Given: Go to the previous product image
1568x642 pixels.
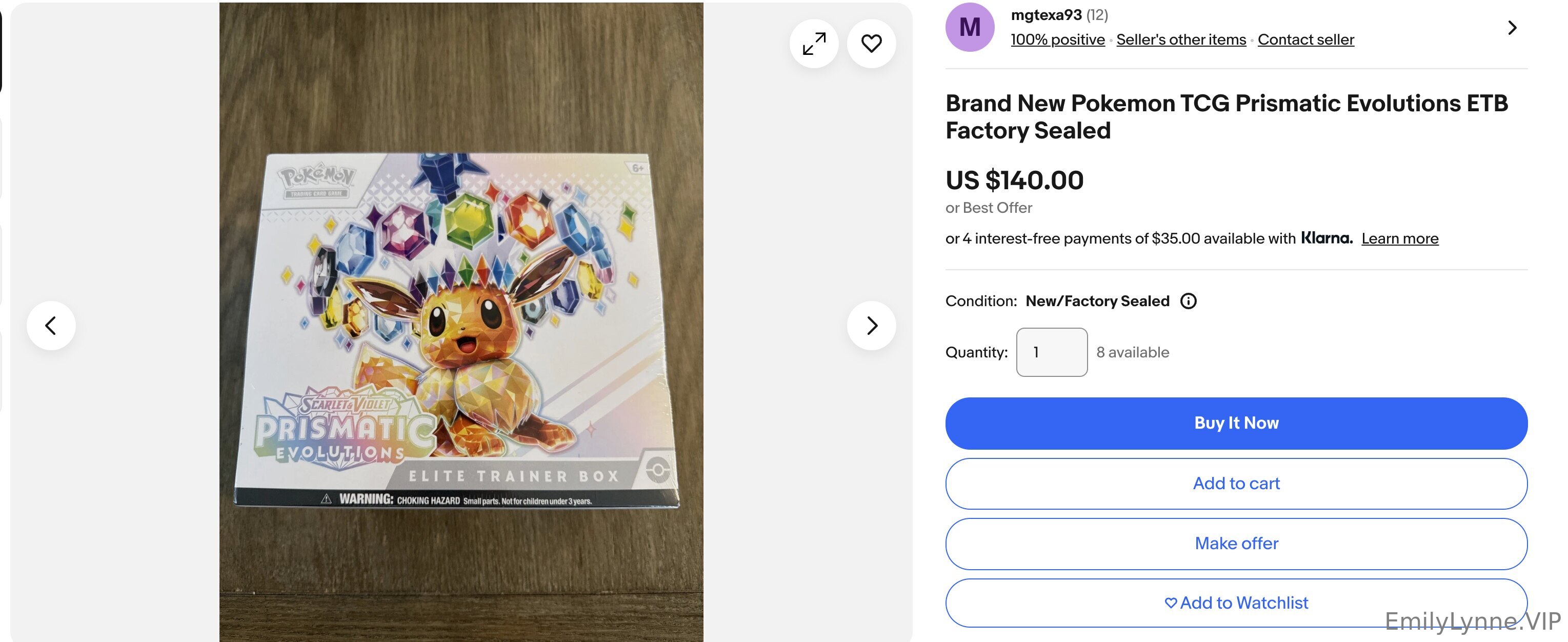Looking at the screenshot, I should [51, 326].
